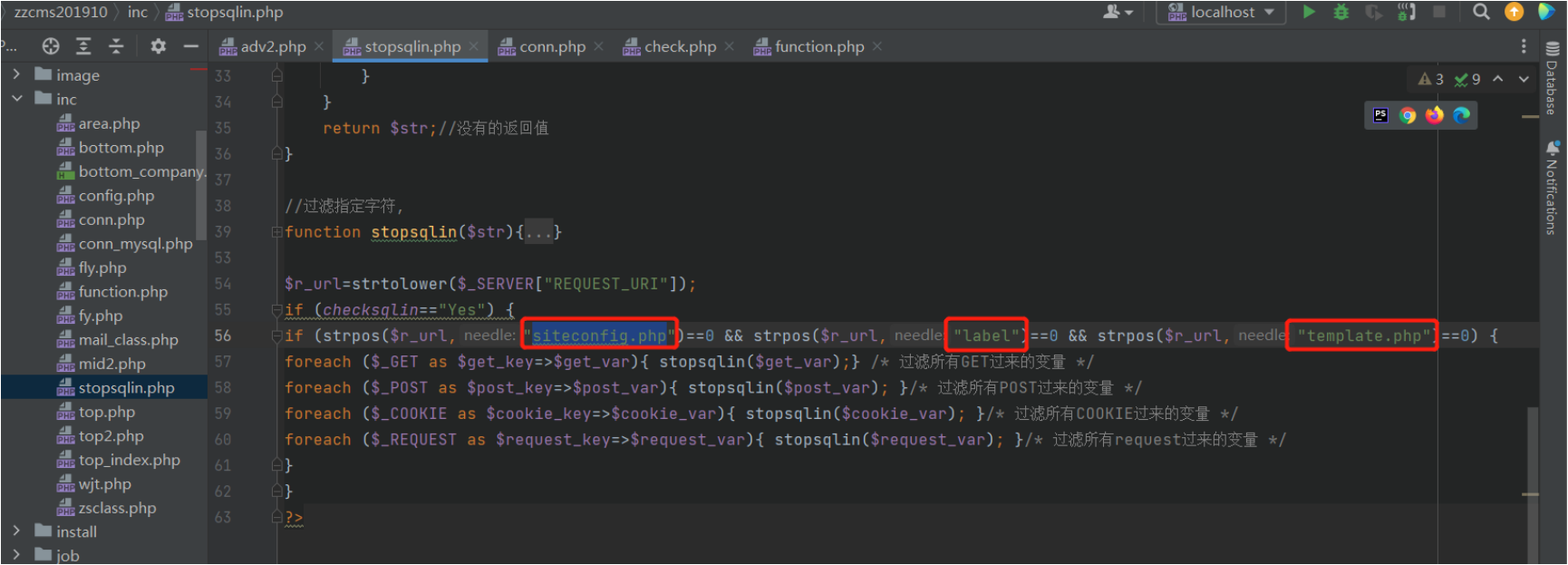Collapse the checksqlin if block at line 55
This screenshot has width=1568, height=565.
click(x=276, y=310)
